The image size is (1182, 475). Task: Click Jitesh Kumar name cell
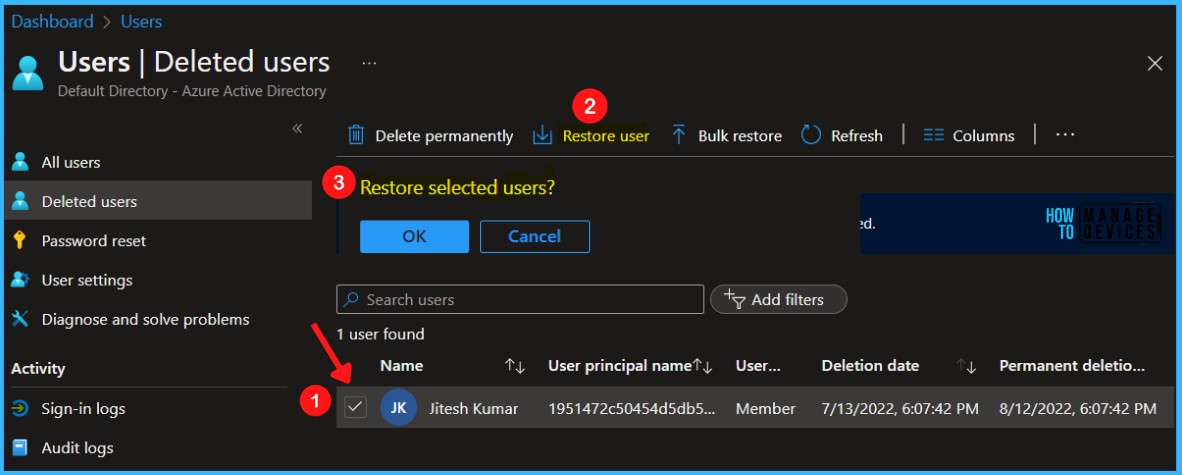point(473,409)
